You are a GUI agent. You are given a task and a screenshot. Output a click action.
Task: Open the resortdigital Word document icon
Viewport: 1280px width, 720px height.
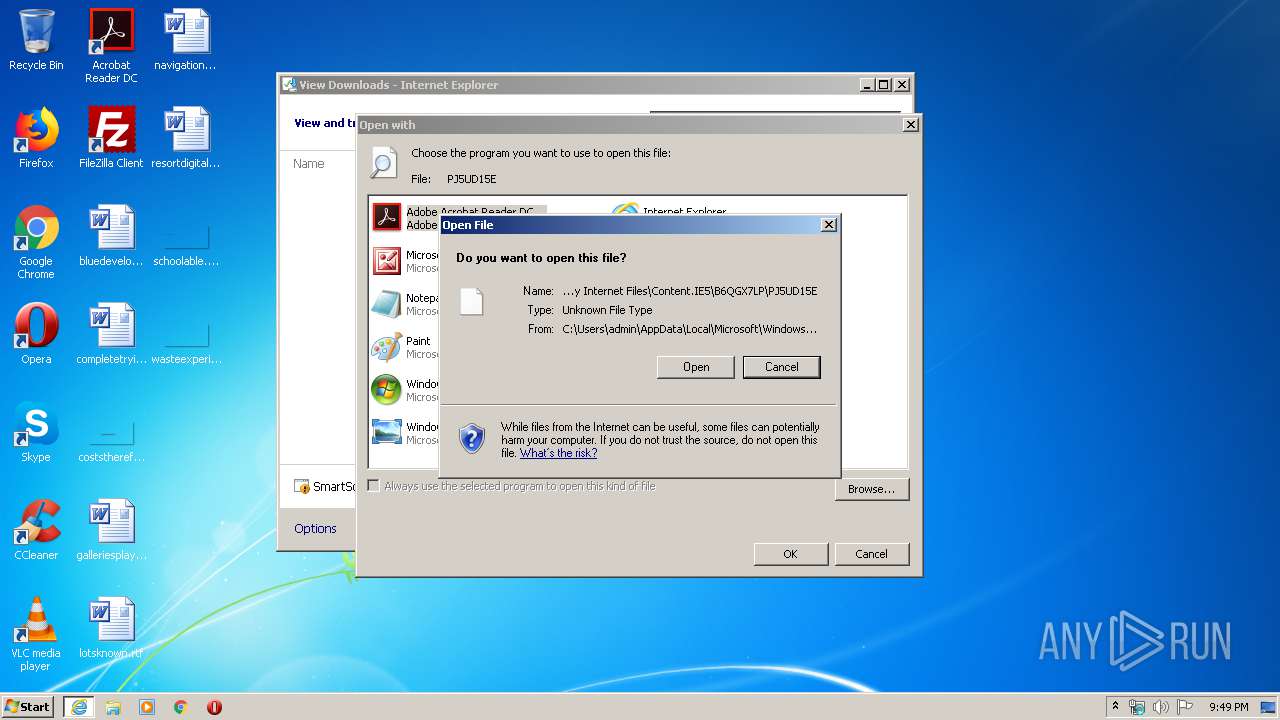click(x=186, y=138)
